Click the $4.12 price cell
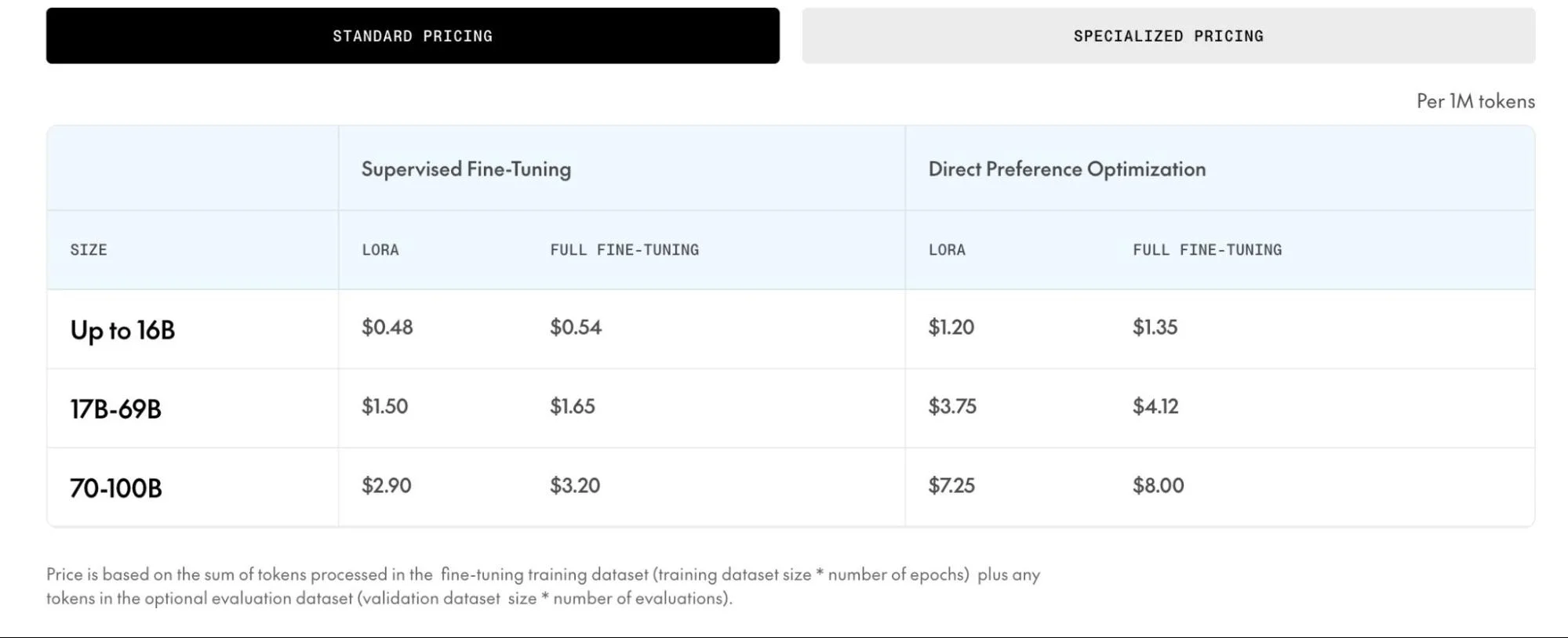This screenshot has height=638, width=1568. (1155, 407)
